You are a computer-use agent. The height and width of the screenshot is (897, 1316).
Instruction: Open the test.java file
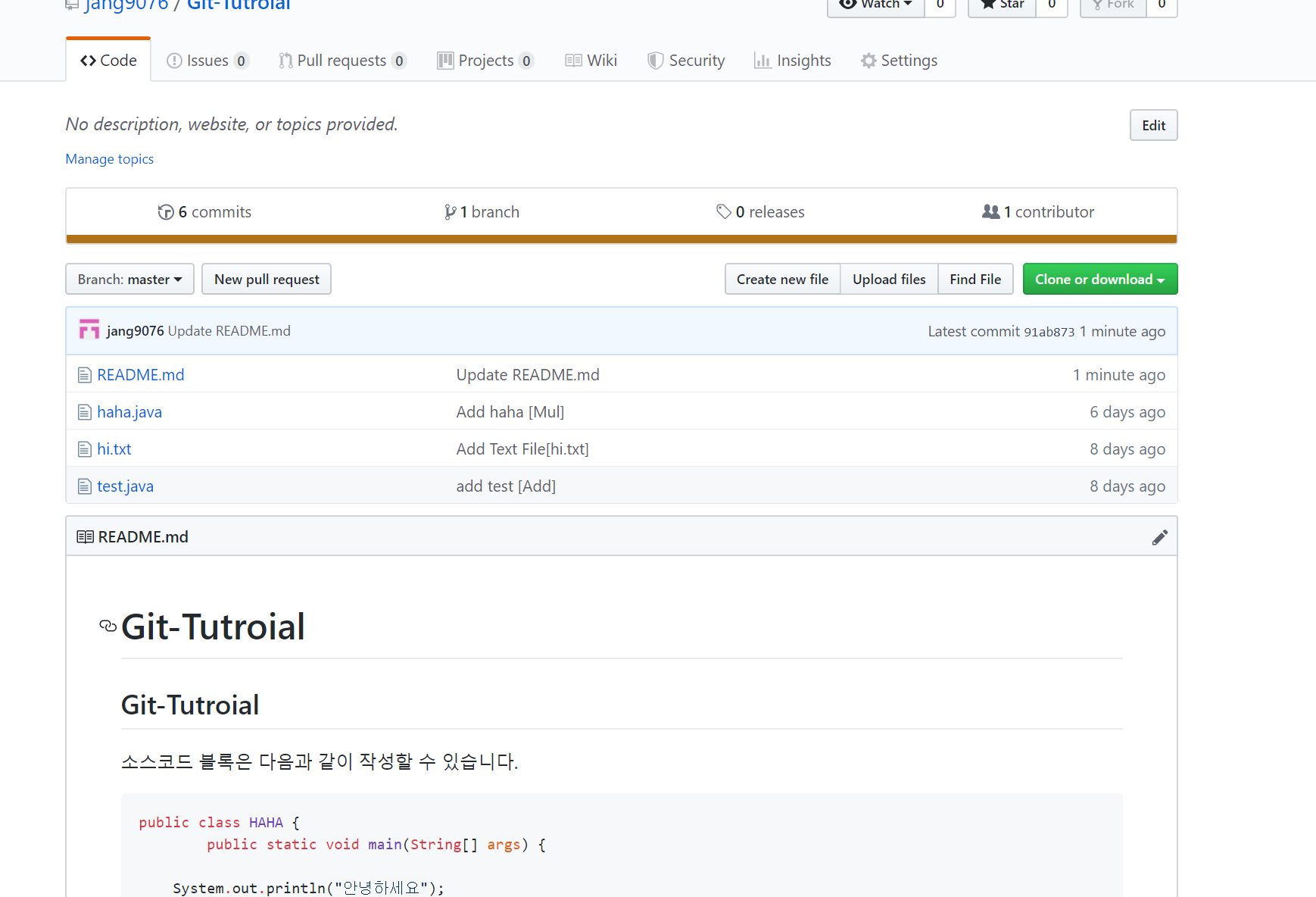(125, 486)
